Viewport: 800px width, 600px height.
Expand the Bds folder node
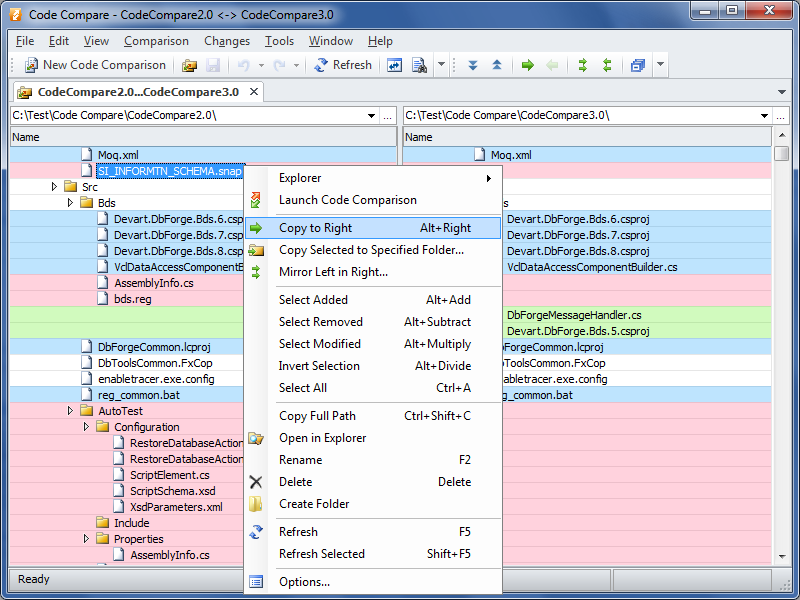click(70, 203)
